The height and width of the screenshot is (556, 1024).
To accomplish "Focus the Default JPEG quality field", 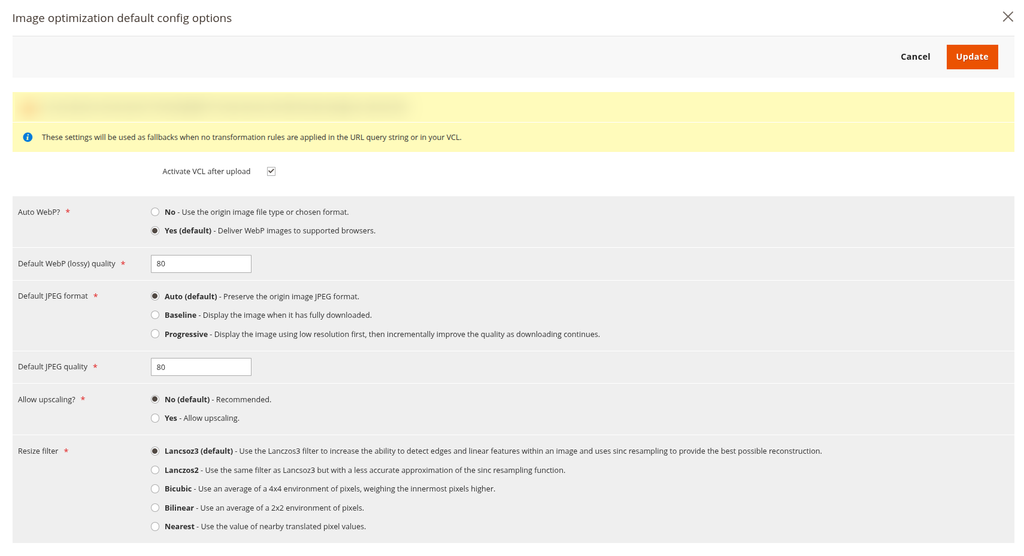I will coord(201,367).
